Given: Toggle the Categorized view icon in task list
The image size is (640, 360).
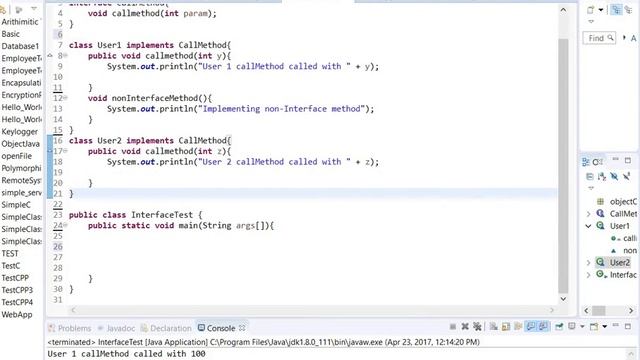Looking at the screenshot, I should click(616, 10).
